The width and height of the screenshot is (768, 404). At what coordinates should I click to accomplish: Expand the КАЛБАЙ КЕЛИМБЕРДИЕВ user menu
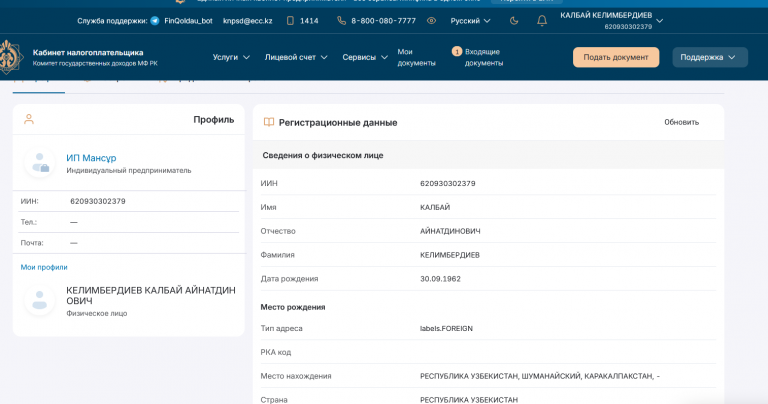point(611,21)
